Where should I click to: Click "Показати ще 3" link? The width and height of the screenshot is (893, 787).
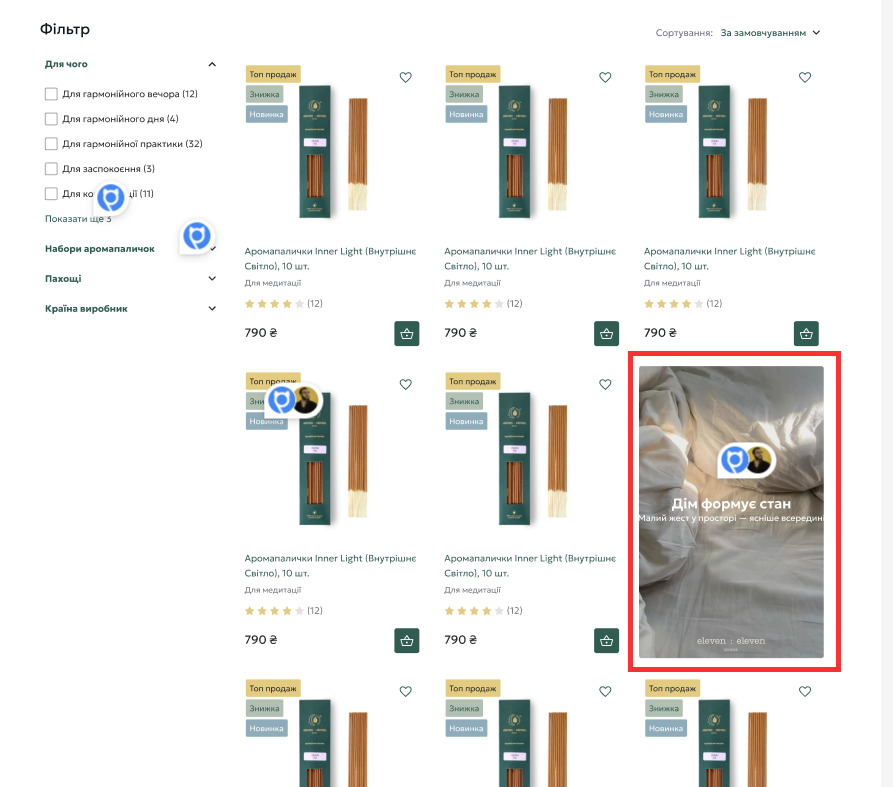(x=78, y=219)
